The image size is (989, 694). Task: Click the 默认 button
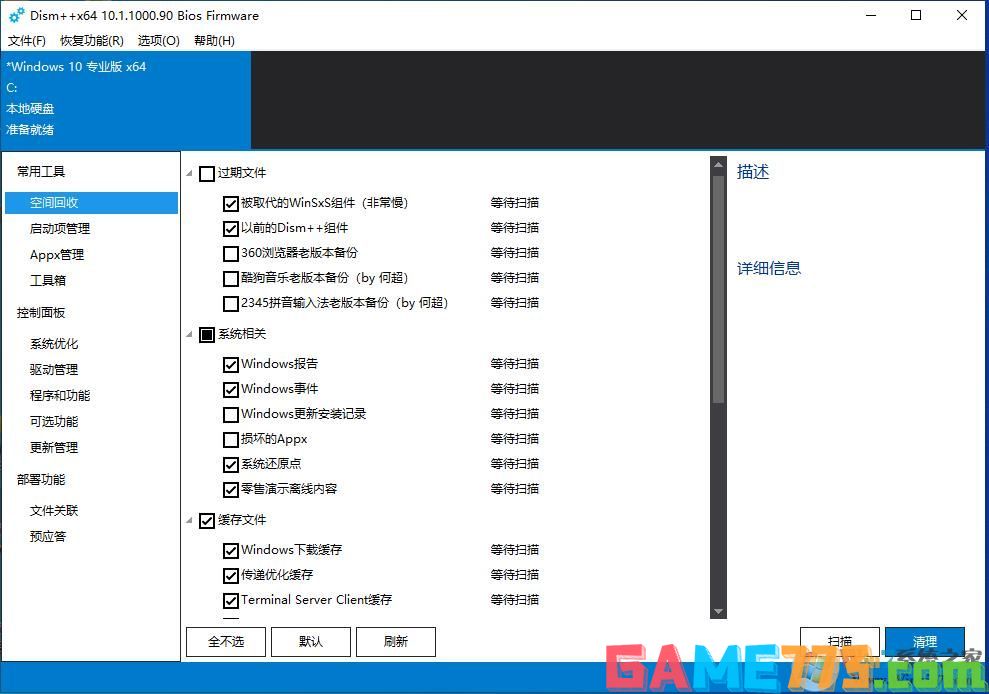(311, 642)
